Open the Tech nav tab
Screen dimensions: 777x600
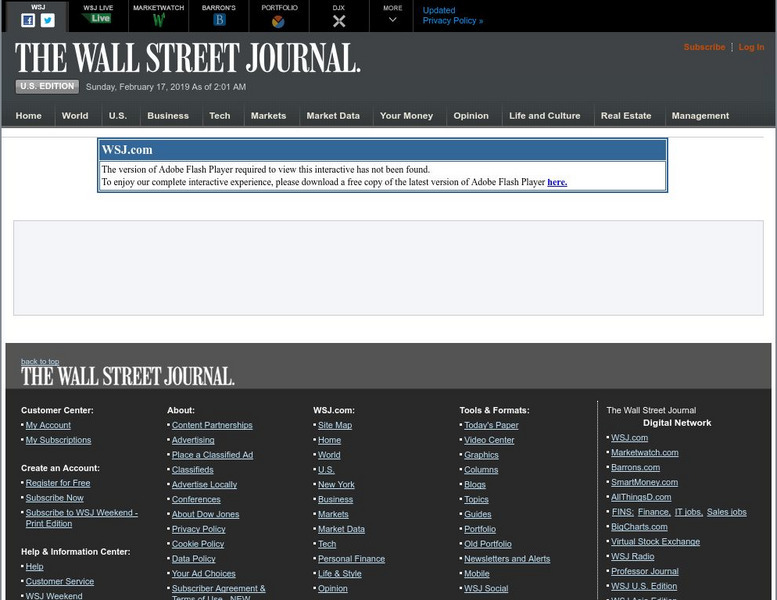tap(220, 115)
